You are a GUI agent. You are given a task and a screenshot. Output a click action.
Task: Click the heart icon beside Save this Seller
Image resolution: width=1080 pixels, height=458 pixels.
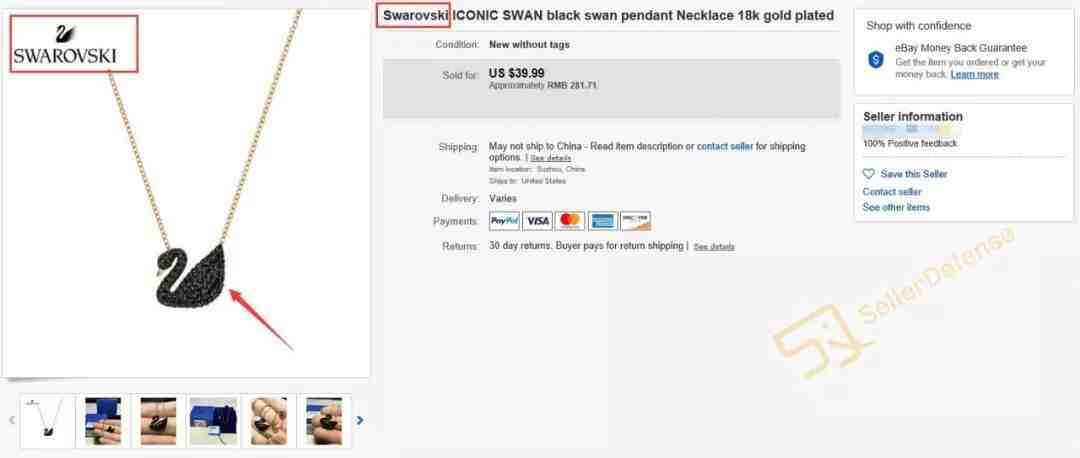(869, 174)
